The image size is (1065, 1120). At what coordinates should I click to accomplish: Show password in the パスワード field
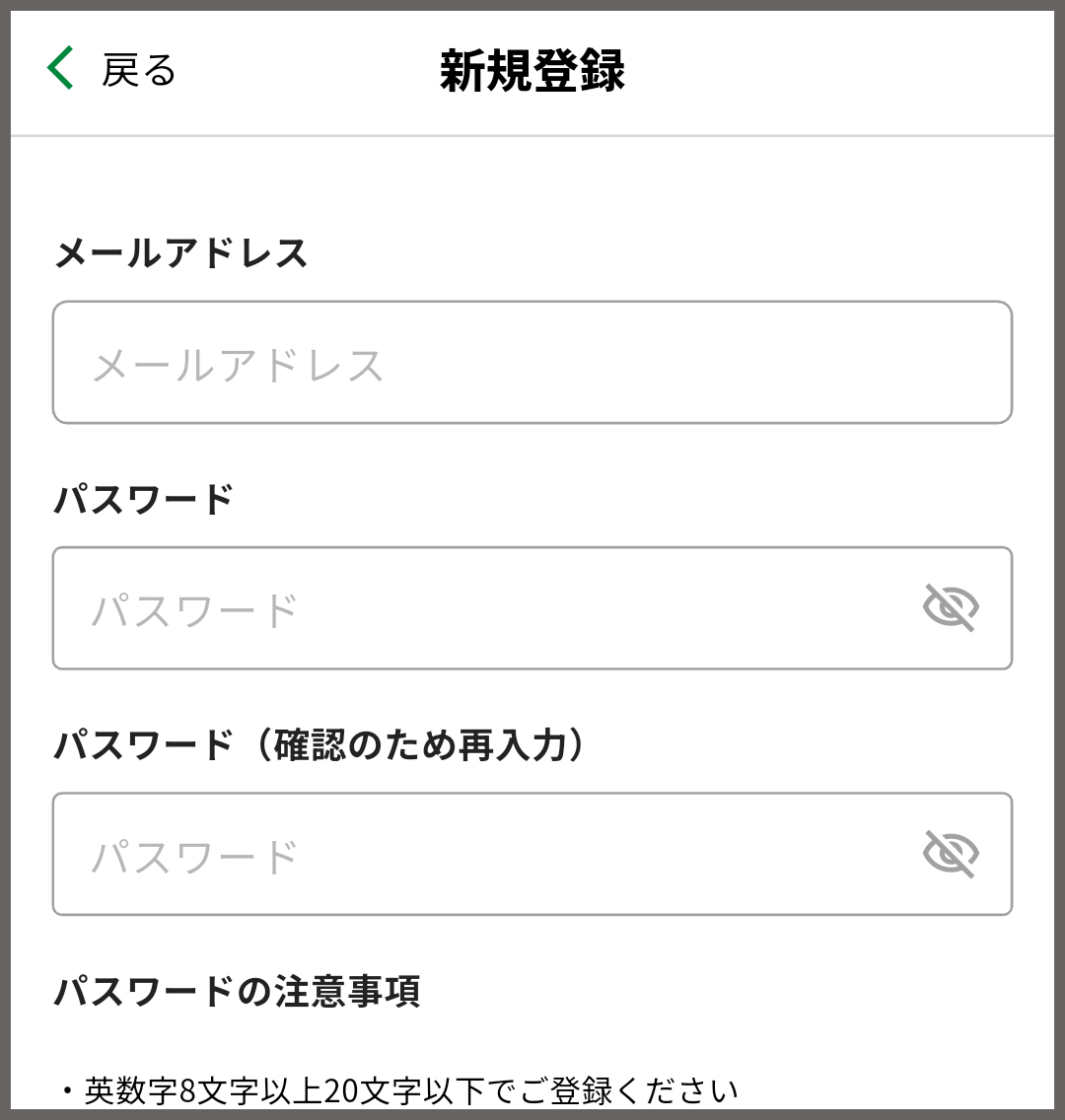click(951, 607)
